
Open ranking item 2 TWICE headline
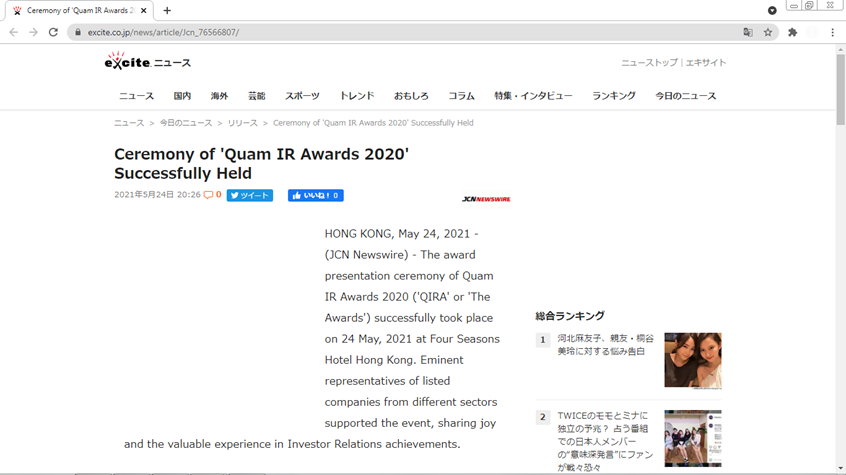(x=605, y=442)
